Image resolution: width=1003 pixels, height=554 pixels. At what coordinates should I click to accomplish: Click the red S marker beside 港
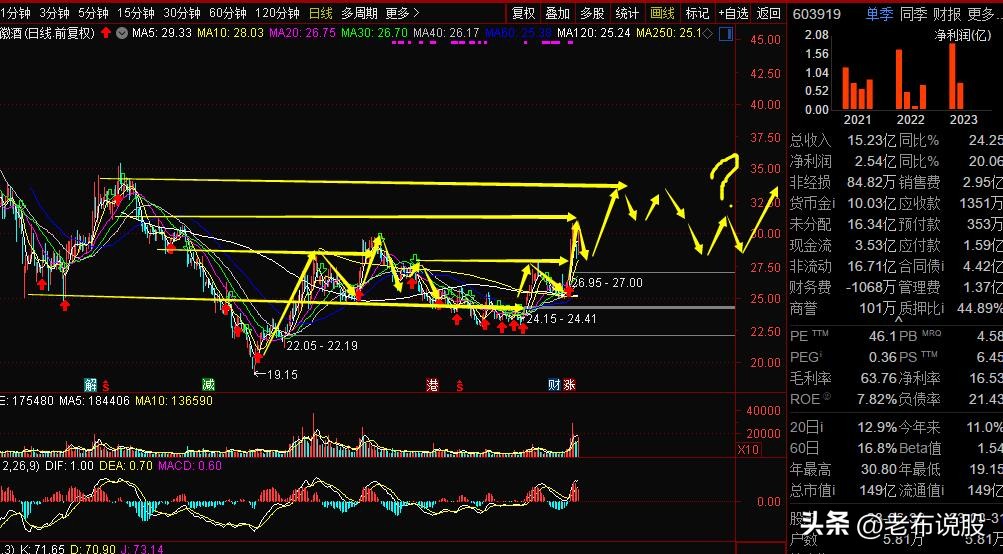pos(459,386)
